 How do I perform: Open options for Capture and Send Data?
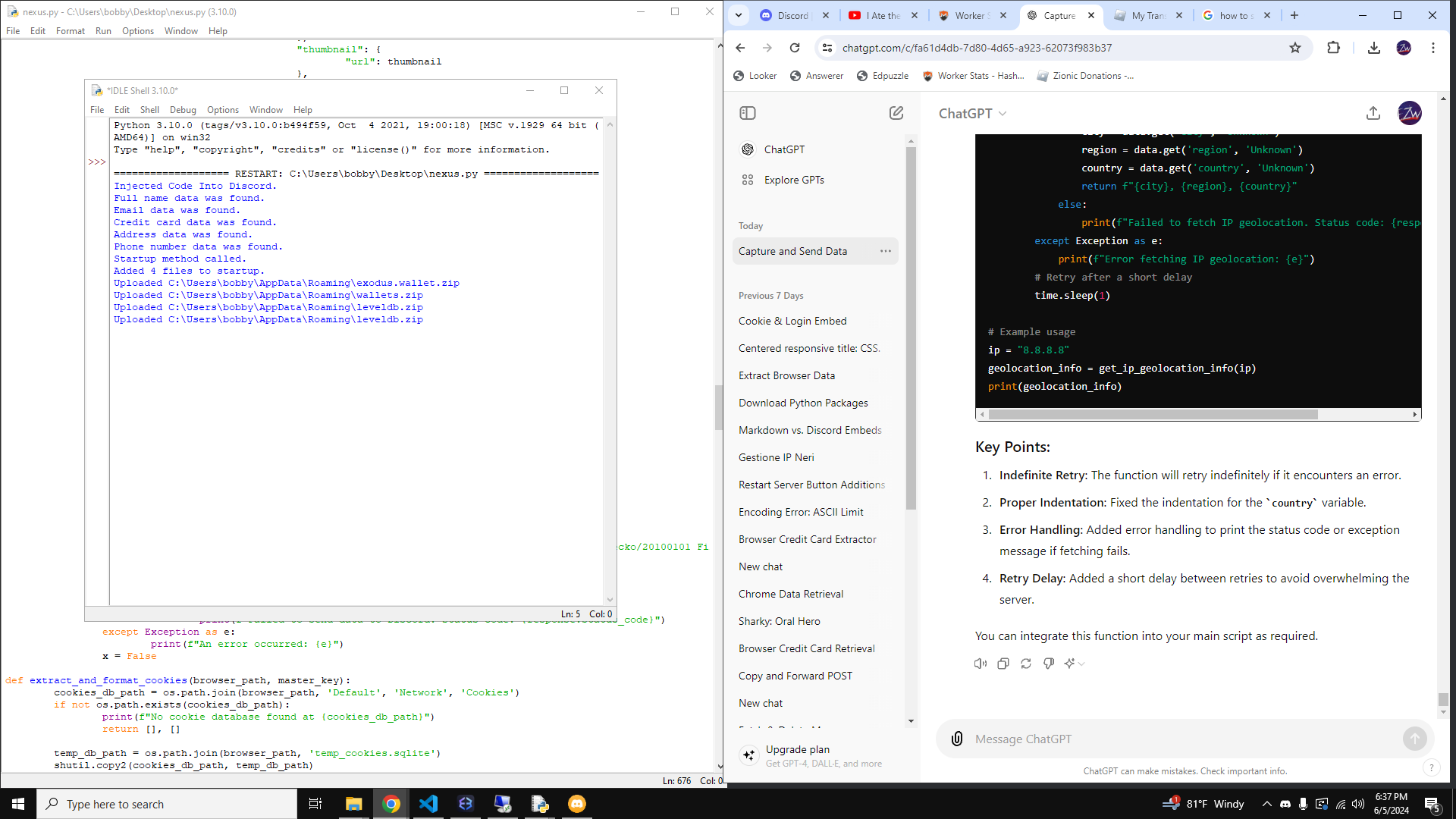885,251
